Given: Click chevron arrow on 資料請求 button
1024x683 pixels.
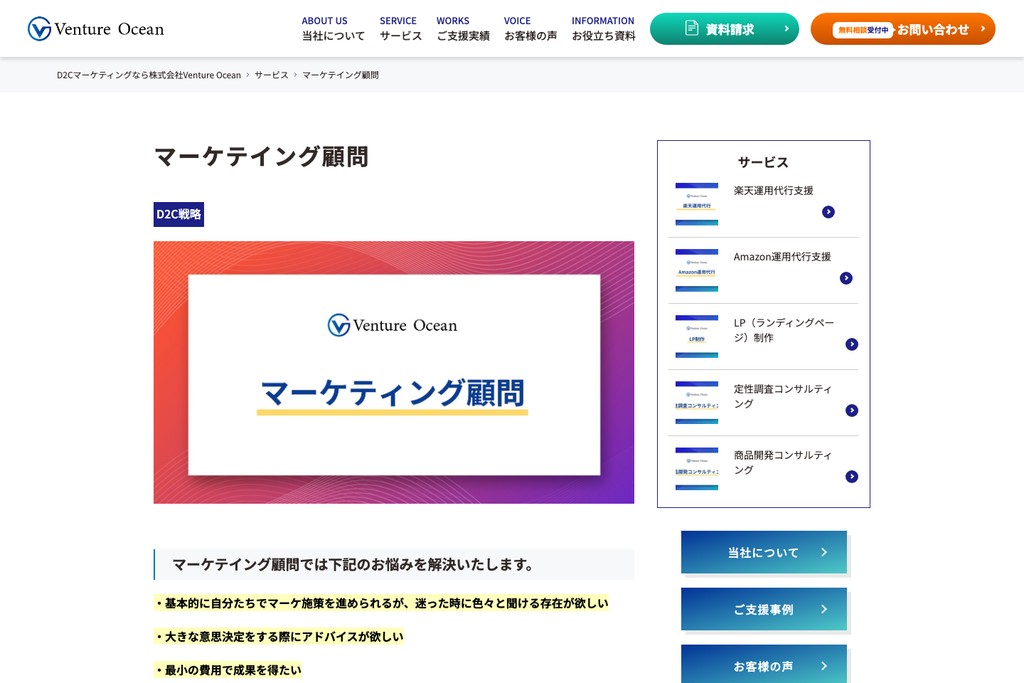Looking at the screenshot, I should pyautogui.click(x=786, y=29).
